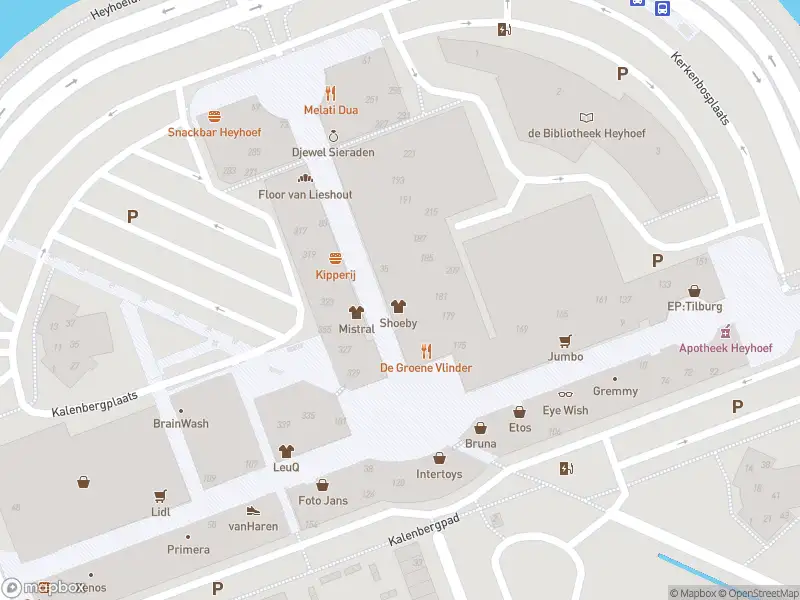
Task: Click the Floor van Lieshout bakery icon
Action: [x=305, y=178]
